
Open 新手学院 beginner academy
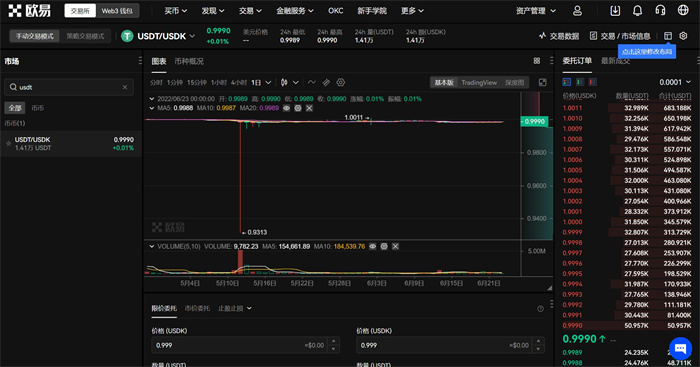click(x=372, y=11)
